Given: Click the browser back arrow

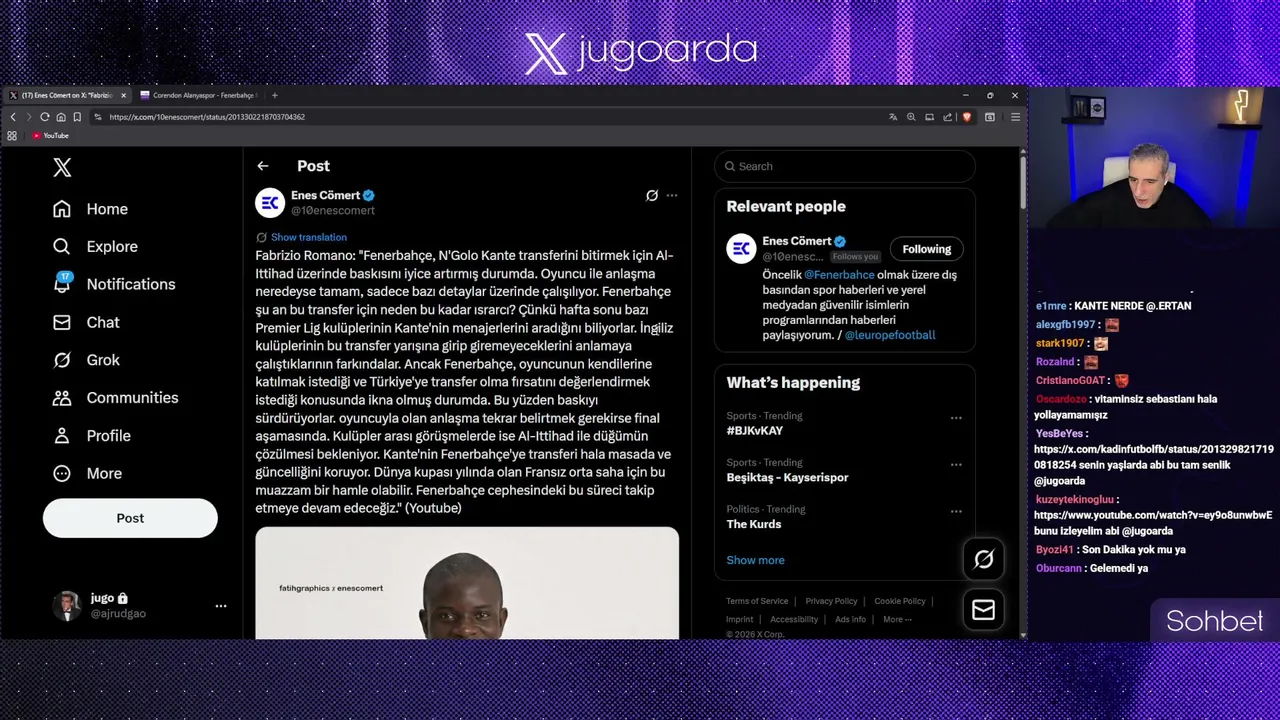Looking at the screenshot, I should (x=12, y=117).
